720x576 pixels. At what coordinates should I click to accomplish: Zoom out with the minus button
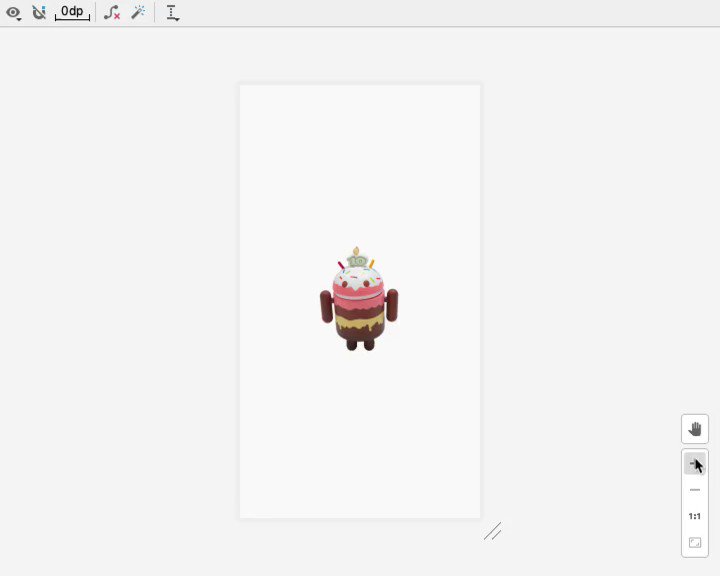coord(695,490)
